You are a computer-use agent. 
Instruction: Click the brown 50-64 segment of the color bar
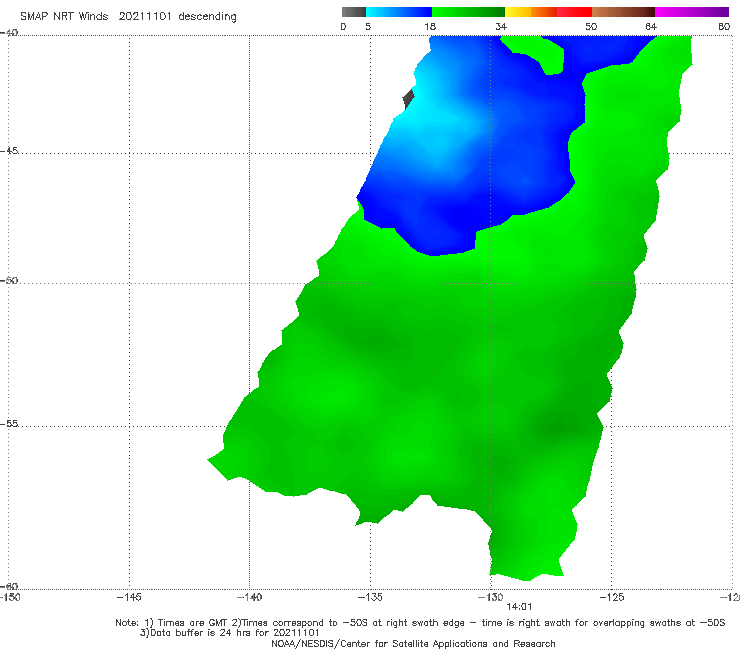pyautogui.click(x=623, y=12)
